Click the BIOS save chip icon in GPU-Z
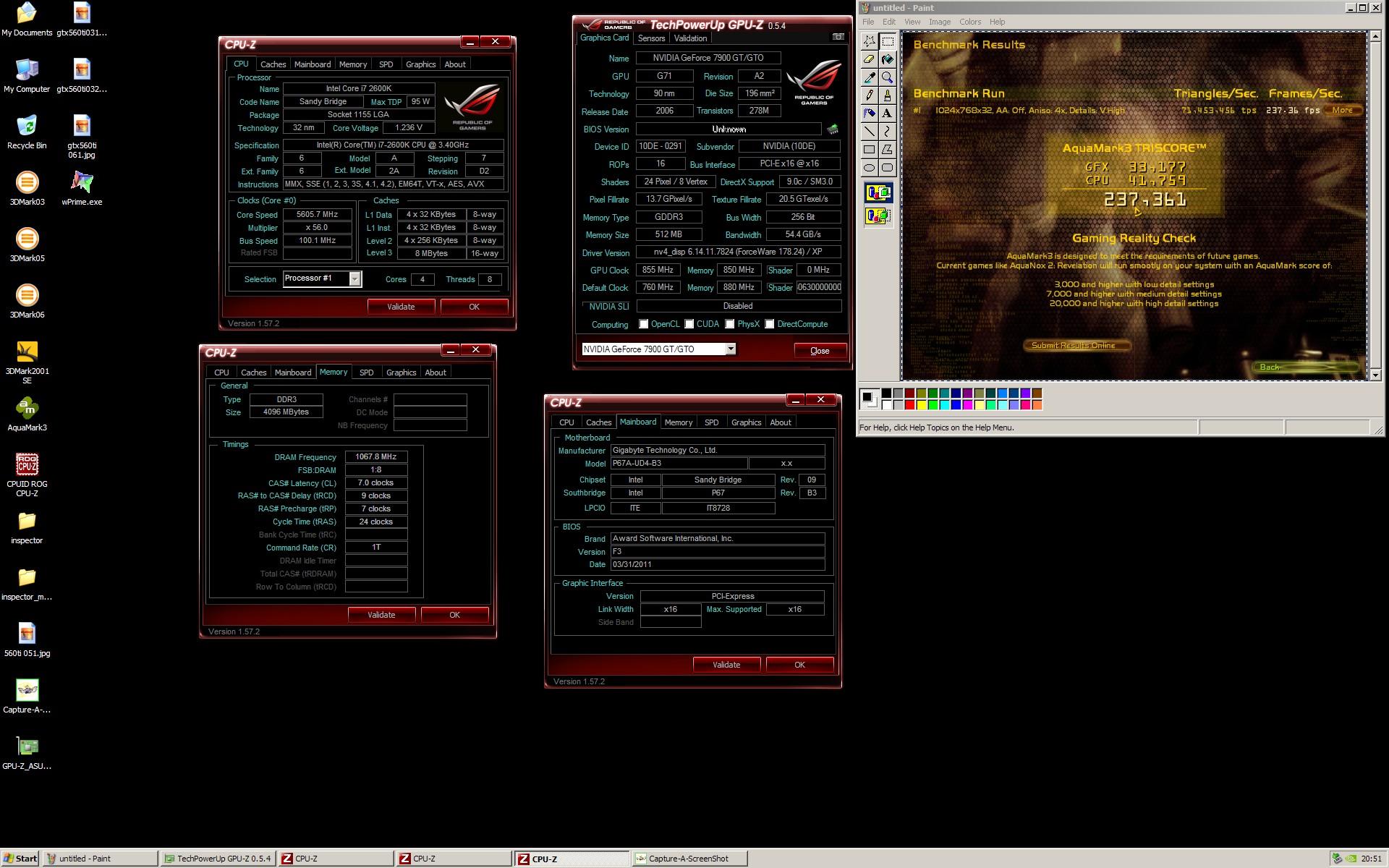The height and width of the screenshot is (868, 1389). pos(833,129)
